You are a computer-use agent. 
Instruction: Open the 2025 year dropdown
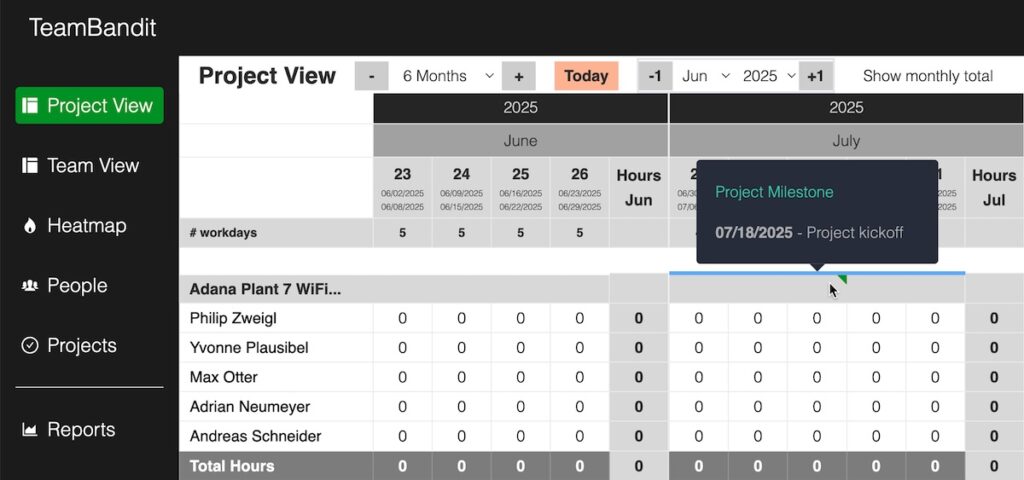tap(768, 76)
